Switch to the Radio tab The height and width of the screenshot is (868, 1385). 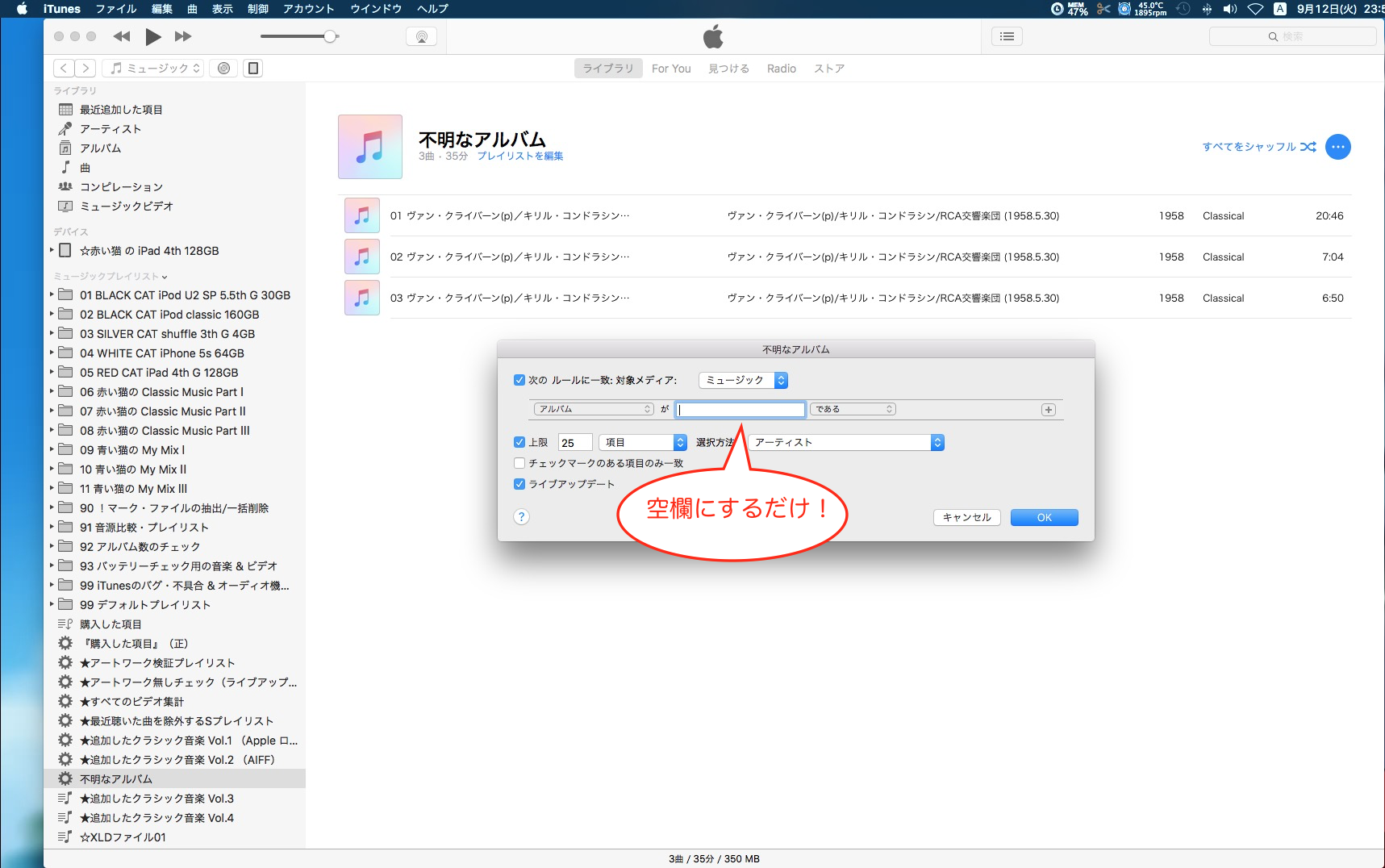click(782, 69)
